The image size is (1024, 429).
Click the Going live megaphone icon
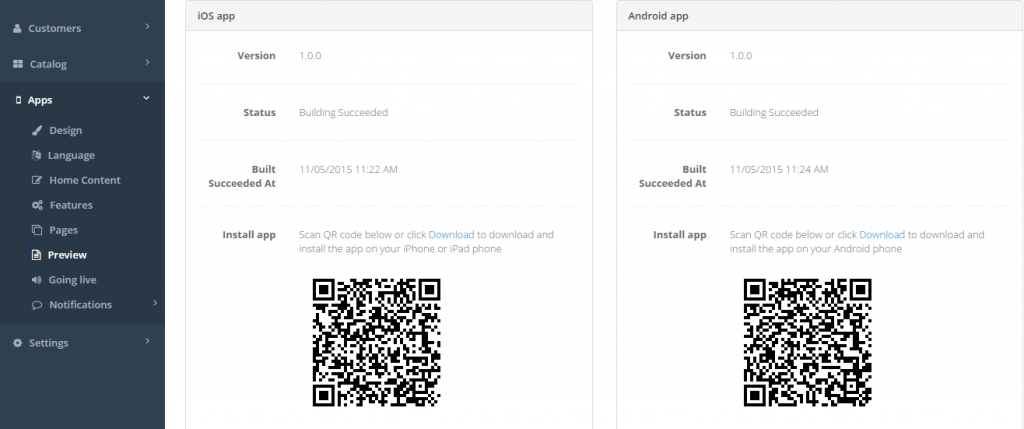coord(37,279)
